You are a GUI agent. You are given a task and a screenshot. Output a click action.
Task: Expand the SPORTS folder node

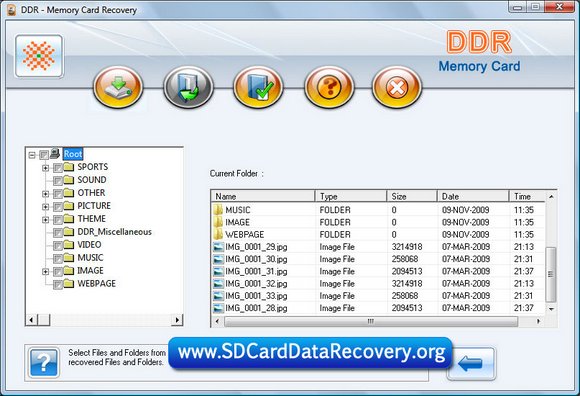pyautogui.click(x=45, y=168)
